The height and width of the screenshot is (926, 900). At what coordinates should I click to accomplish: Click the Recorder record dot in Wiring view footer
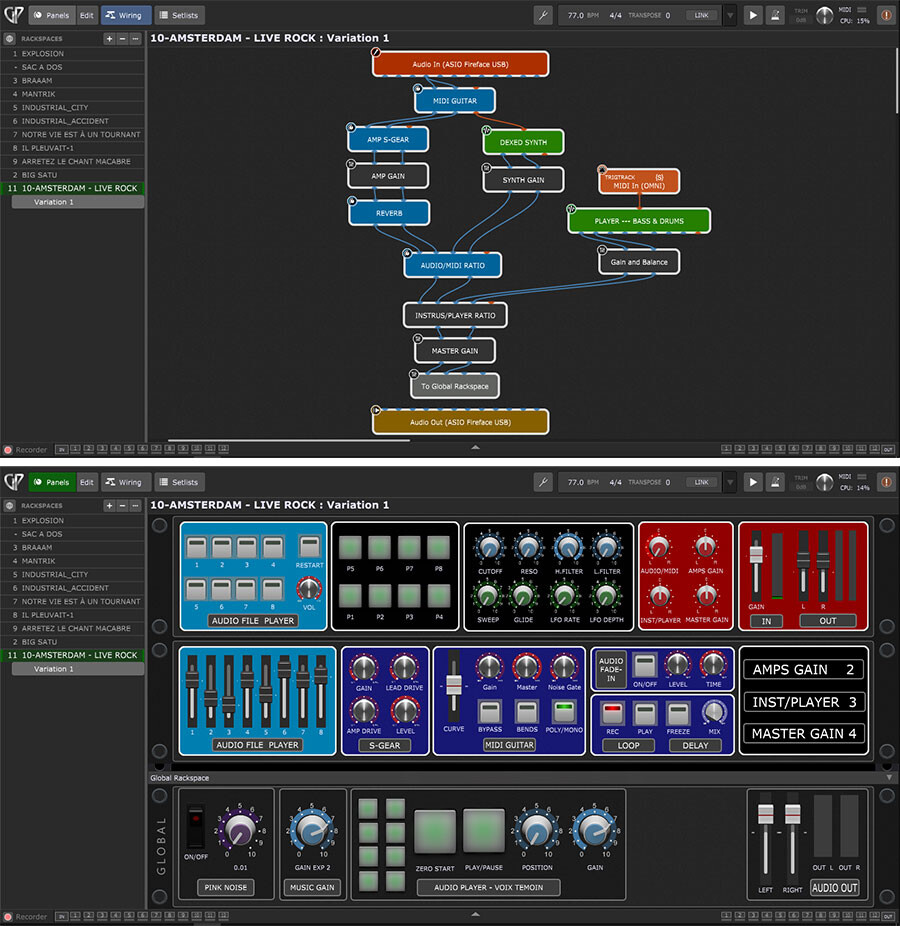pyautogui.click(x=8, y=449)
